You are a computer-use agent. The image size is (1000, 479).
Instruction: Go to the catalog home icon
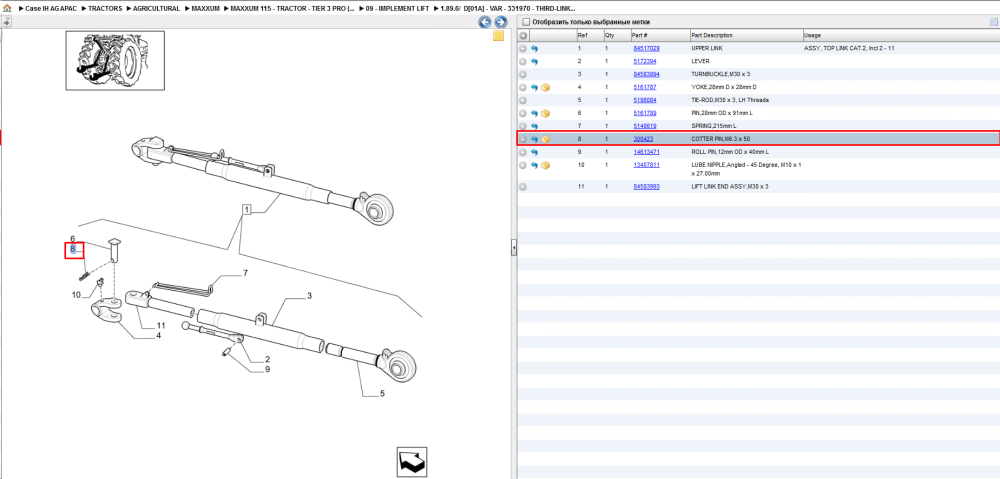click(8, 8)
